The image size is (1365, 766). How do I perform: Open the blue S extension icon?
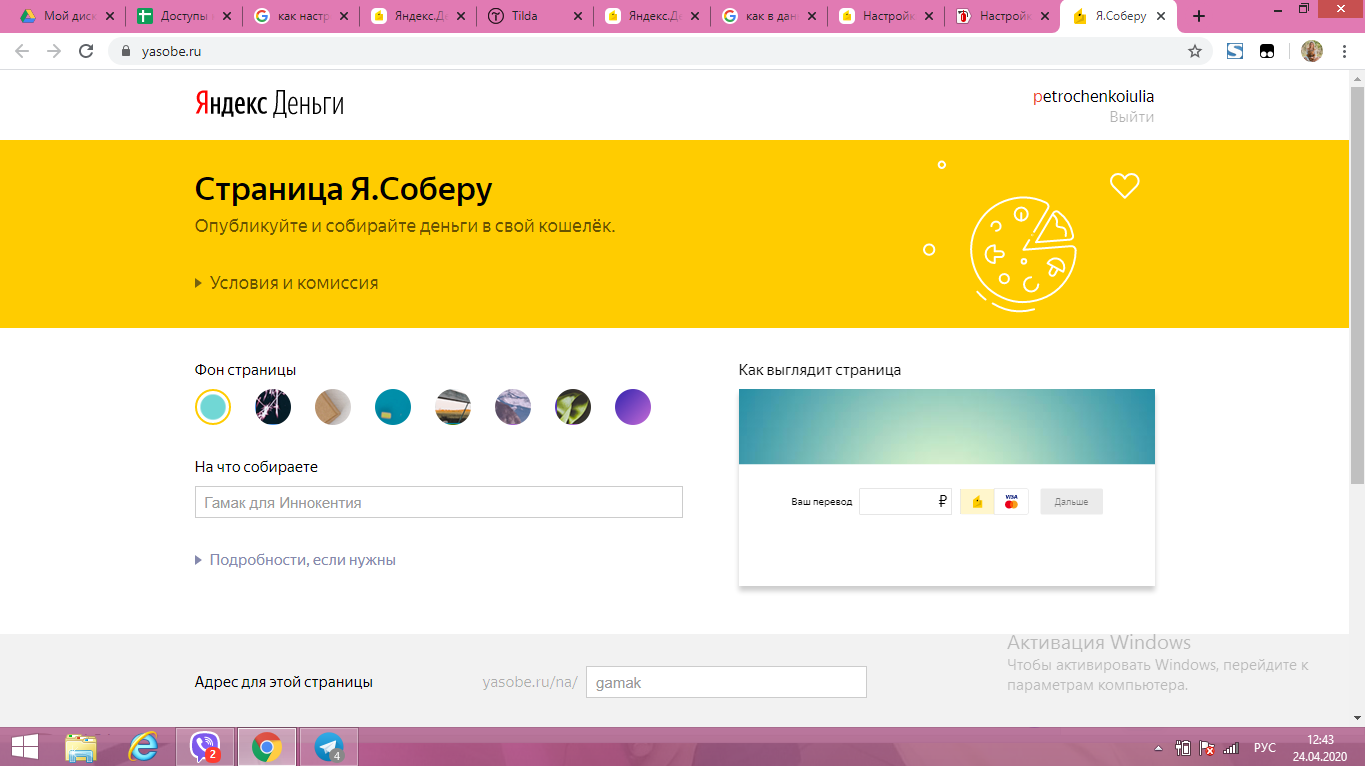click(x=1235, y=51)
